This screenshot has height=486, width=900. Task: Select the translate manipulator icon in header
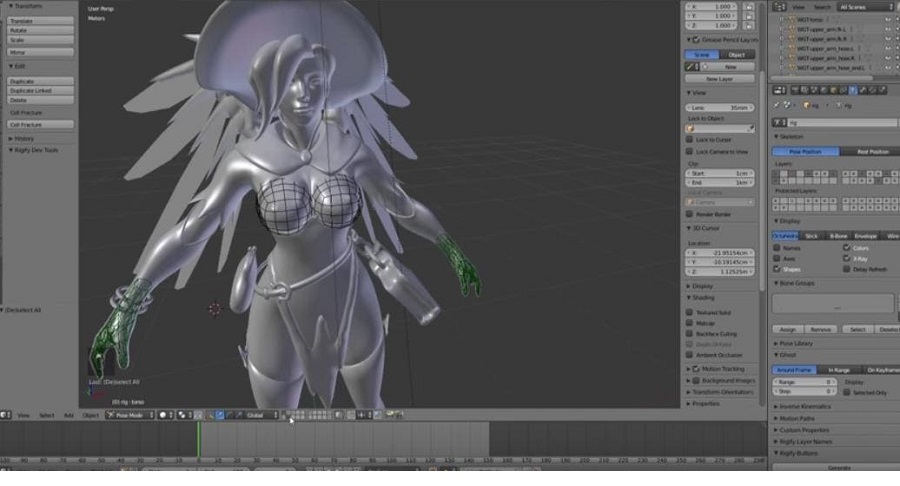click(x=221, y=415)
